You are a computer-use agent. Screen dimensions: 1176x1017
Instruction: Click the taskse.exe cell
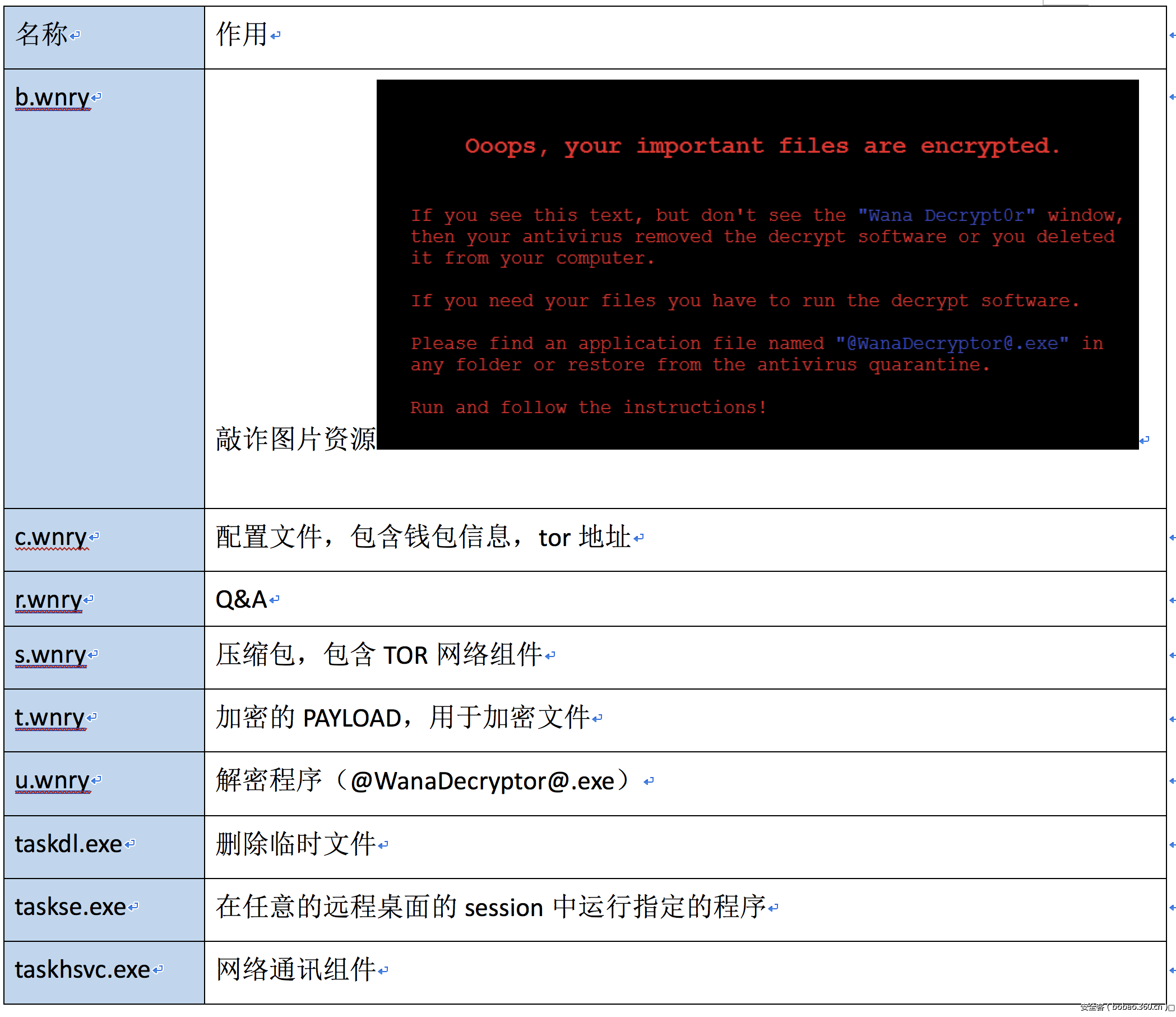pos(71,907)
